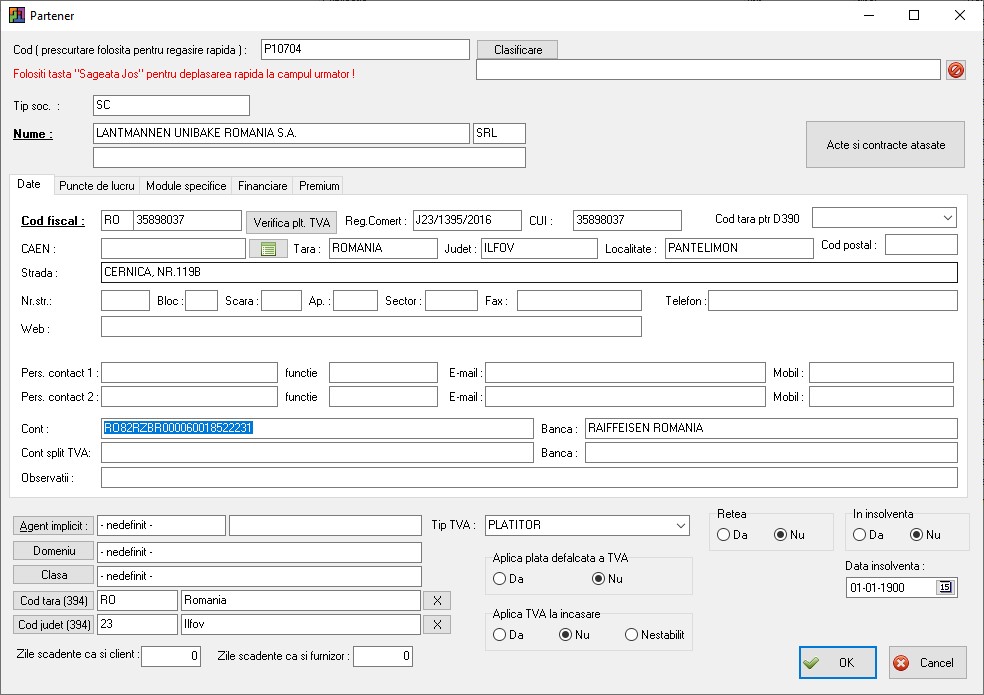Confirm with the green checkmark OK button

(837, 662)
